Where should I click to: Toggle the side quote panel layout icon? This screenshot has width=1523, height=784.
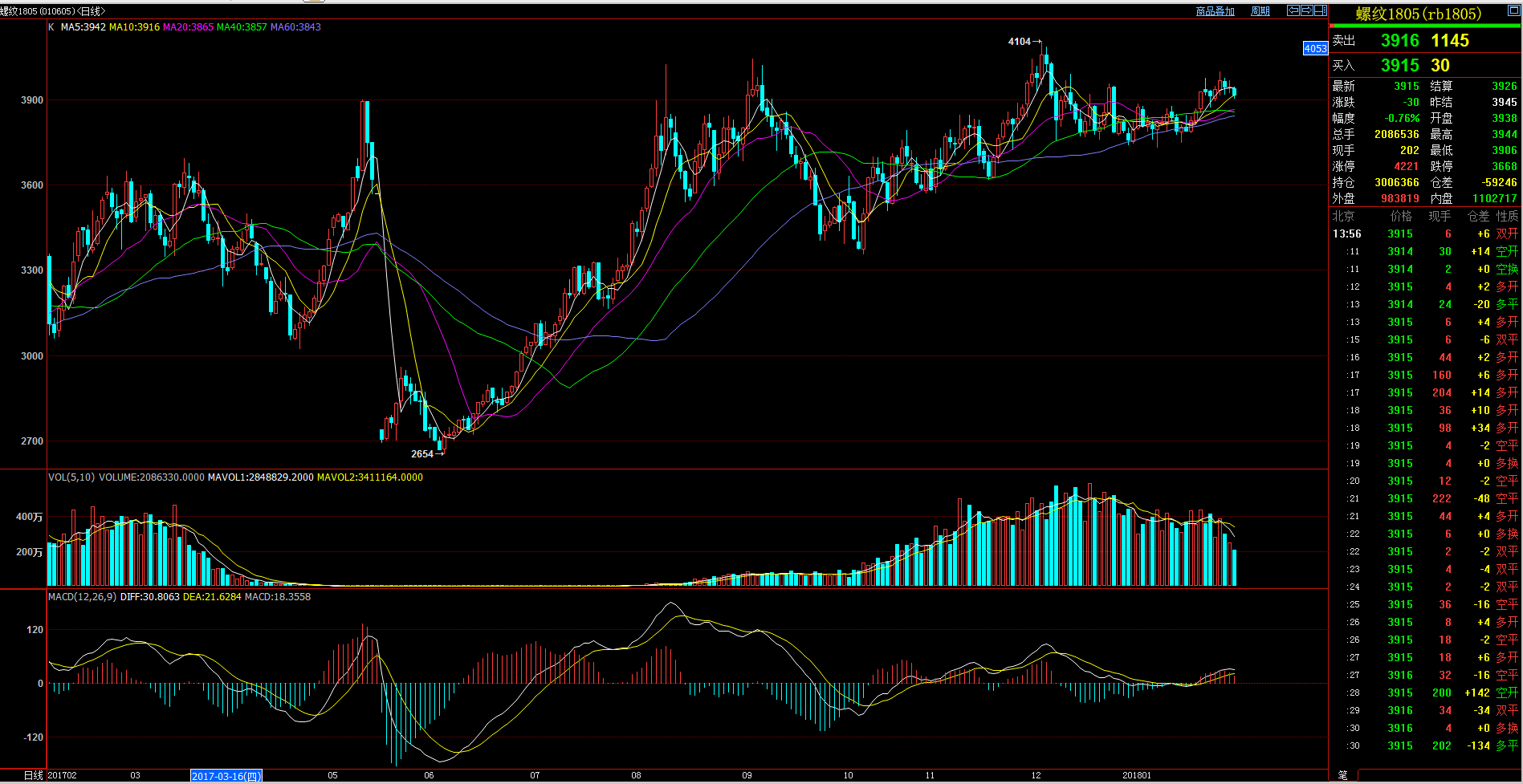click(x=1320, y=10)
